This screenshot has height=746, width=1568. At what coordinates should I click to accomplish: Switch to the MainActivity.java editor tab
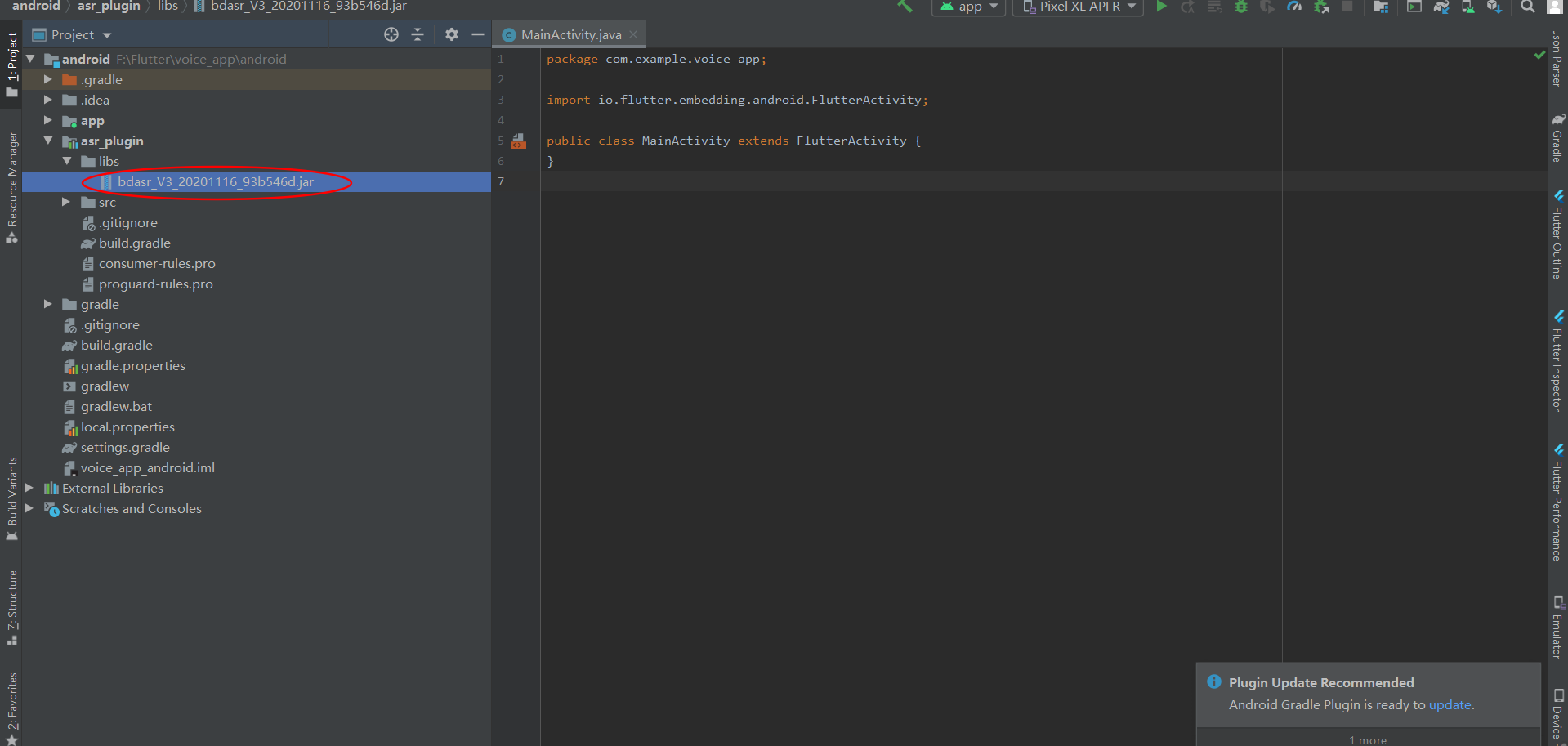pos(570,34)
